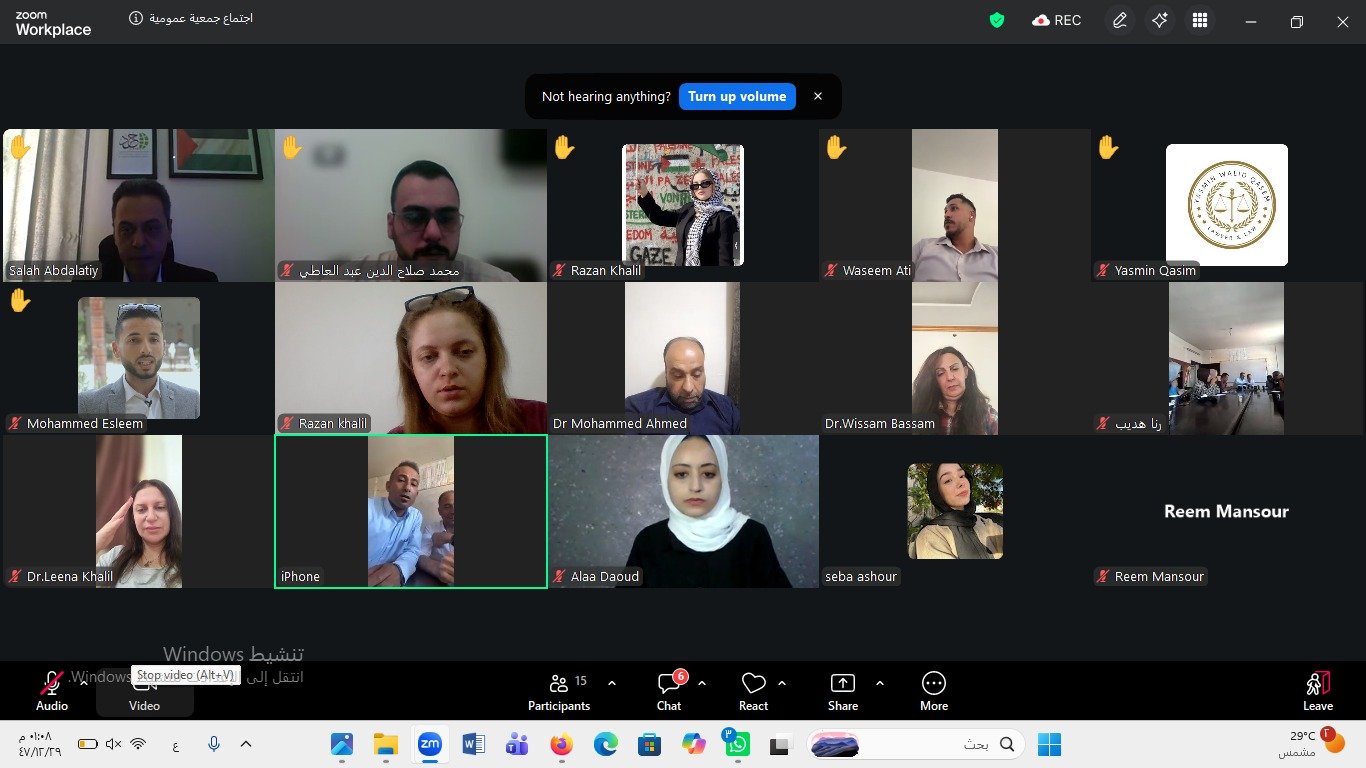Unmute the microphone with the Audio button
Image resolution: width=1366 pixels, height=768 pixels.
[x=52, y=692]
